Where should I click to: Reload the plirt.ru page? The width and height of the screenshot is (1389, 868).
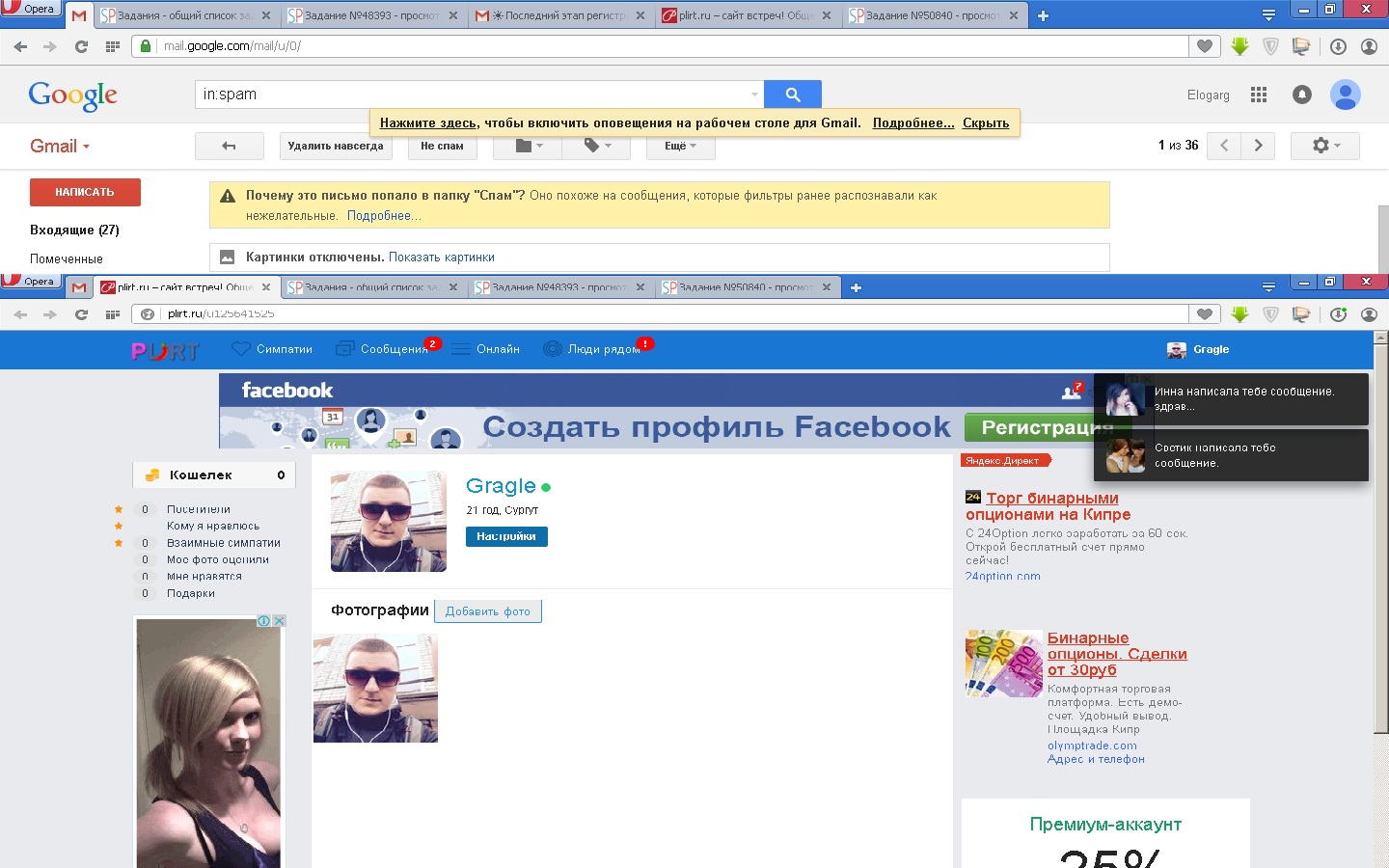click(x=81, y=314)
